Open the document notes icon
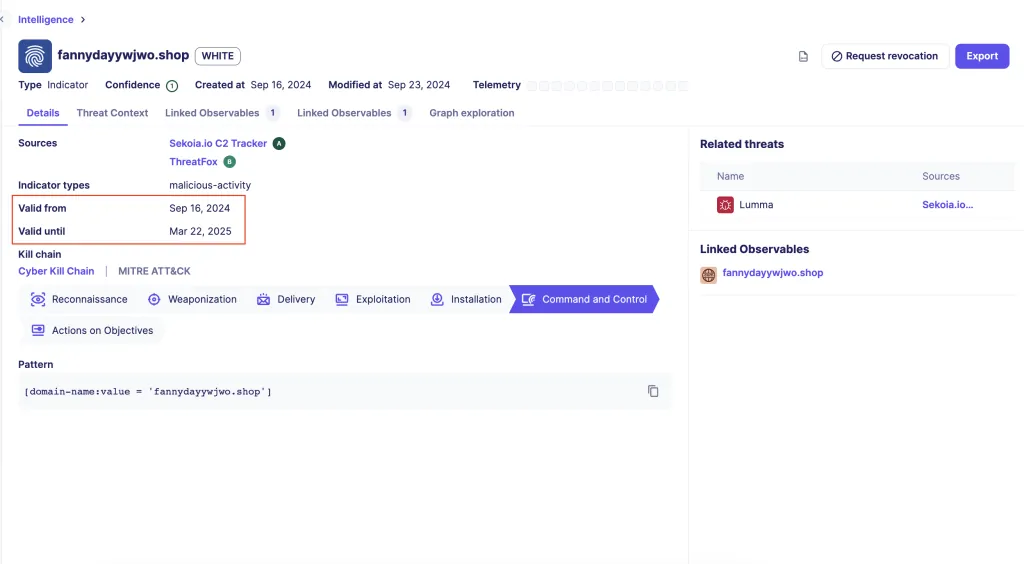This screenshot has width=1024, height=564. point(803,57)
